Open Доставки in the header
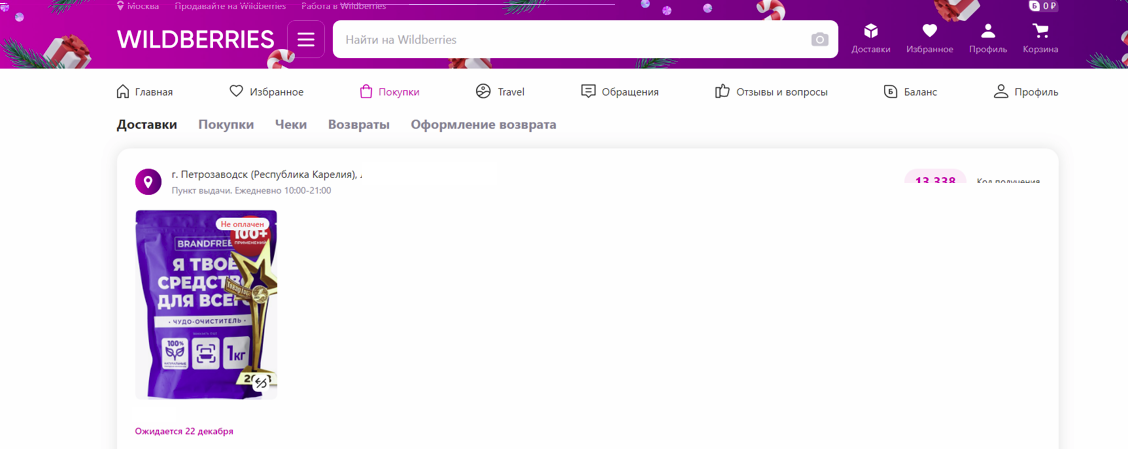The height and width of the screenshot is (449, 1128). click(870, 39)
